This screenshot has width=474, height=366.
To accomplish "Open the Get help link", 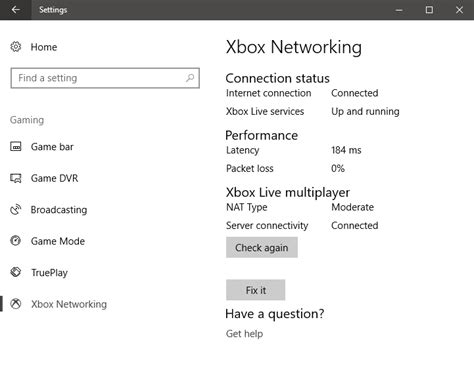I will pos(244,334).
